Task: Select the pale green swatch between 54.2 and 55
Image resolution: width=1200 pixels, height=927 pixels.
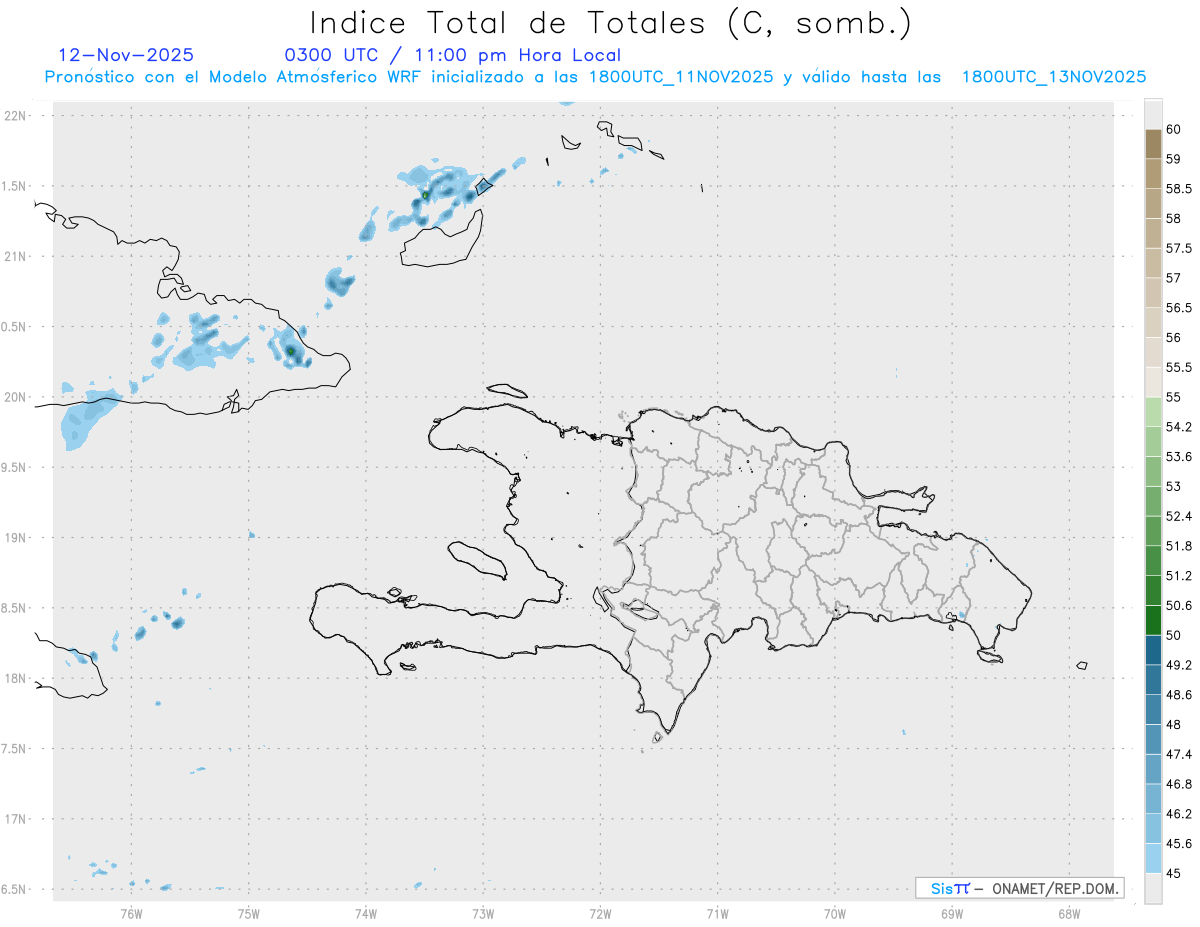Action: click(x=1153, y=412)
